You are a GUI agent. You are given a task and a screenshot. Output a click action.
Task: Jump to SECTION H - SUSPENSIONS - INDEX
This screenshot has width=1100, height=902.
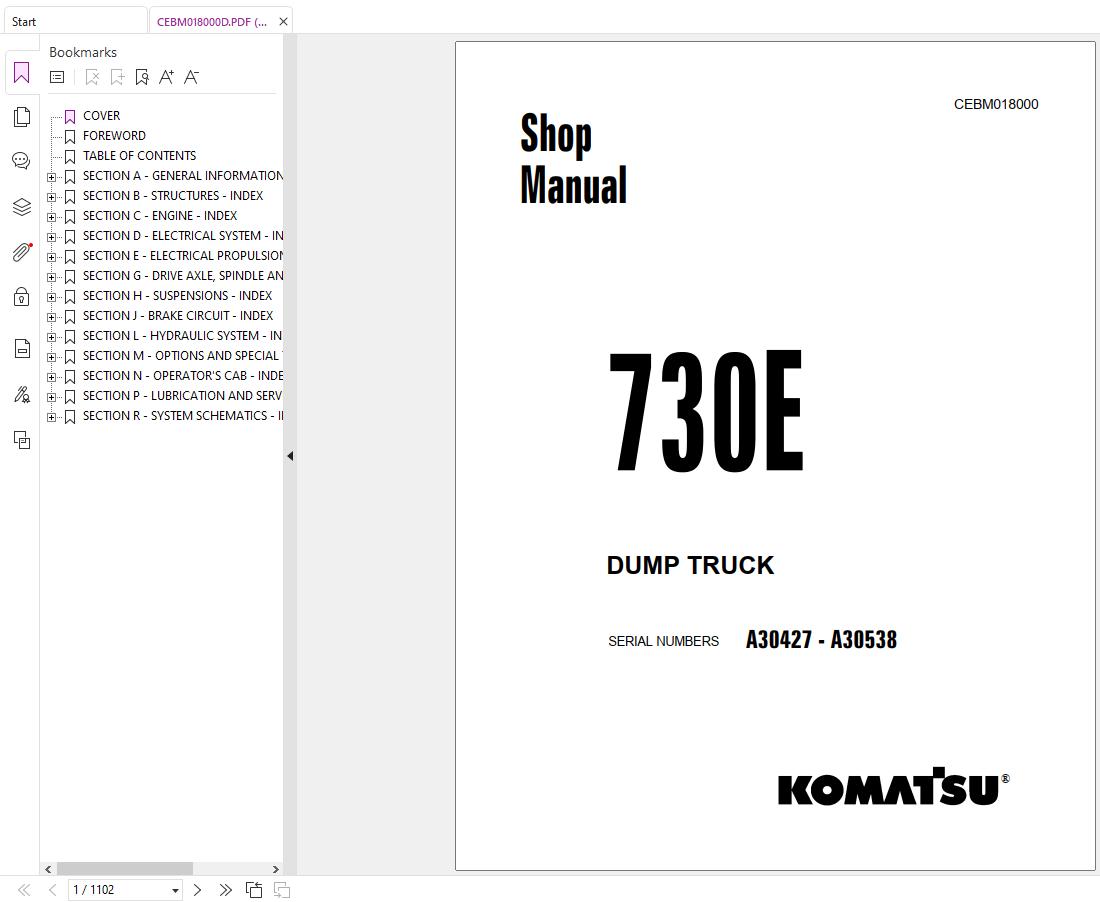(177, 295)
